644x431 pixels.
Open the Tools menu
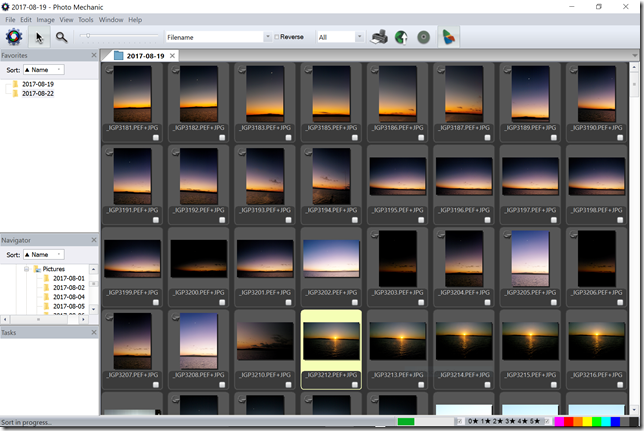click(85, 20)
